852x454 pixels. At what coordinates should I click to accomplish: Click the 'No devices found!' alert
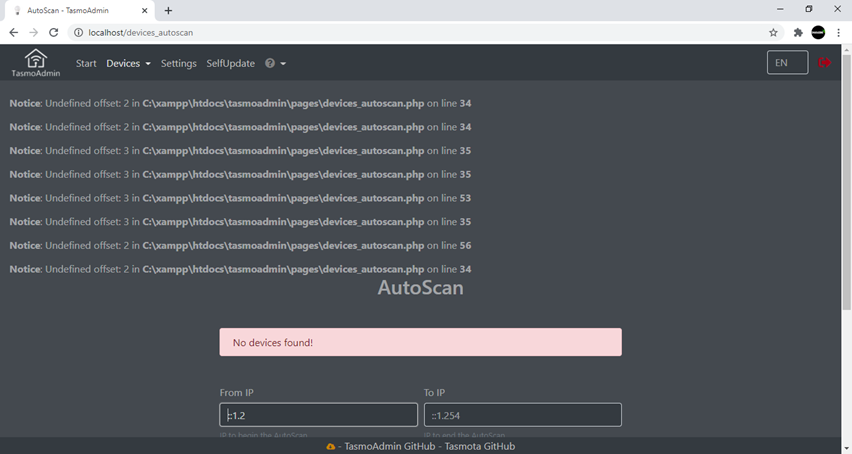[421, 342]
